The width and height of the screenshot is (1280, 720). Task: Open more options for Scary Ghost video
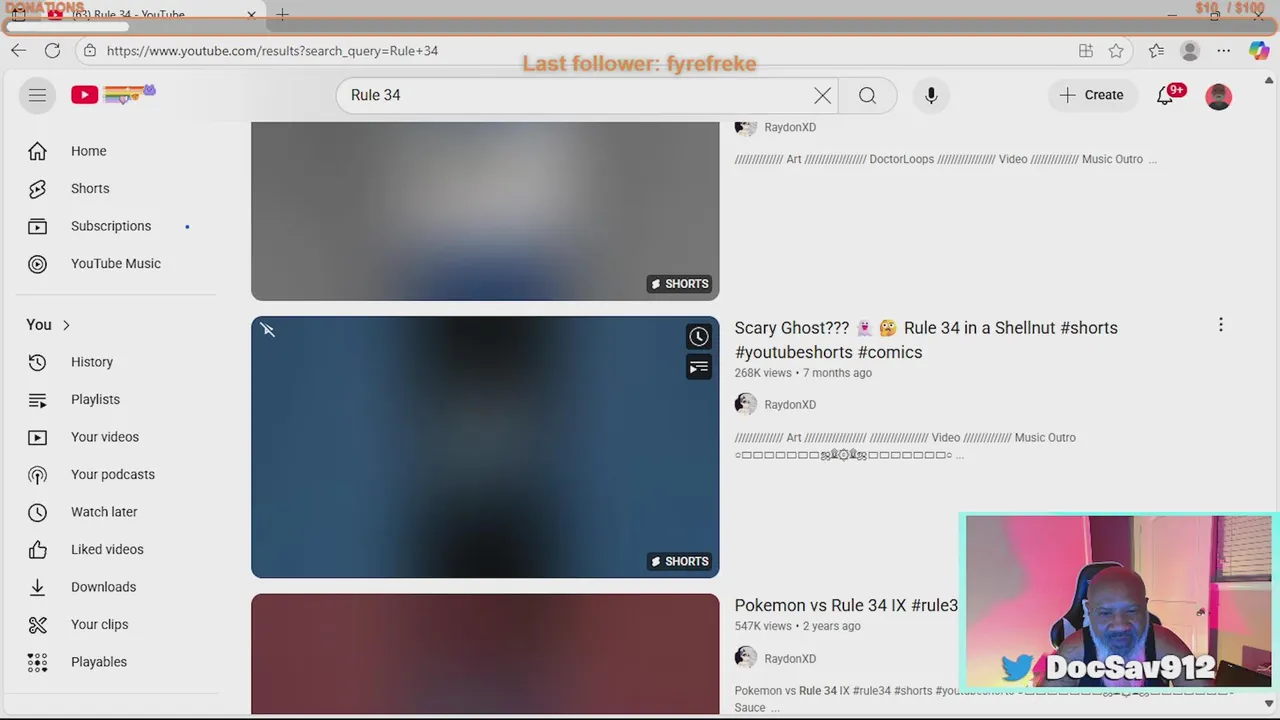point(1220,325)
